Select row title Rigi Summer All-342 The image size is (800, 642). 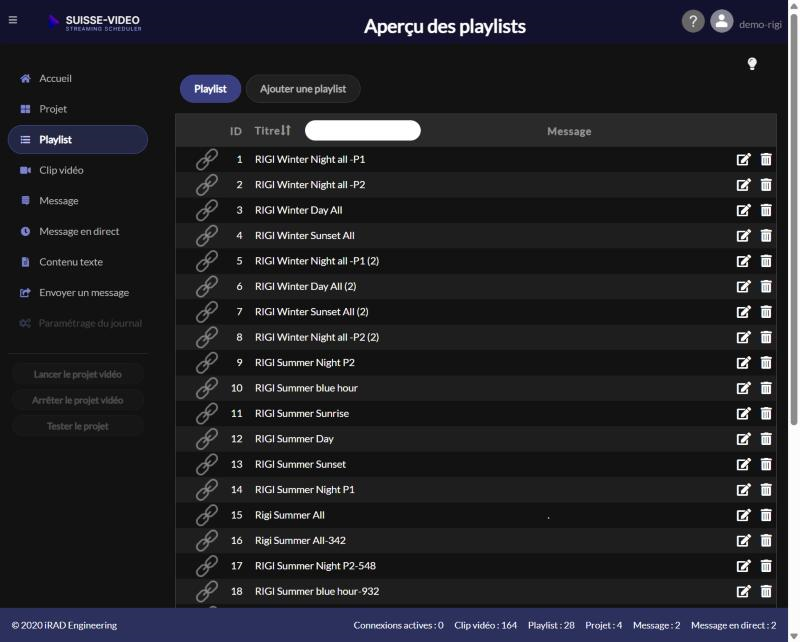[x=300, y=540]
